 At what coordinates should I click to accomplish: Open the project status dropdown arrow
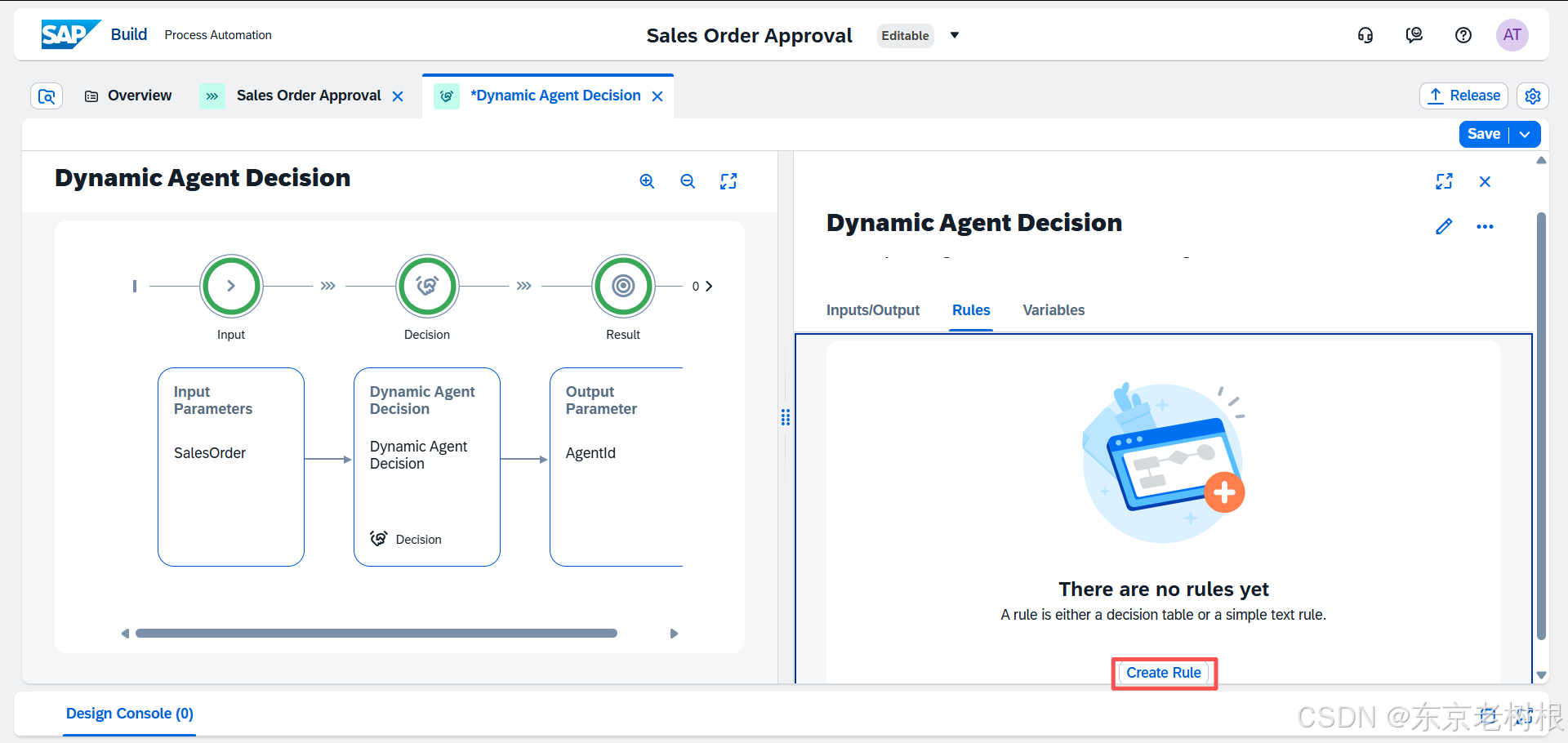coord(955,35)
